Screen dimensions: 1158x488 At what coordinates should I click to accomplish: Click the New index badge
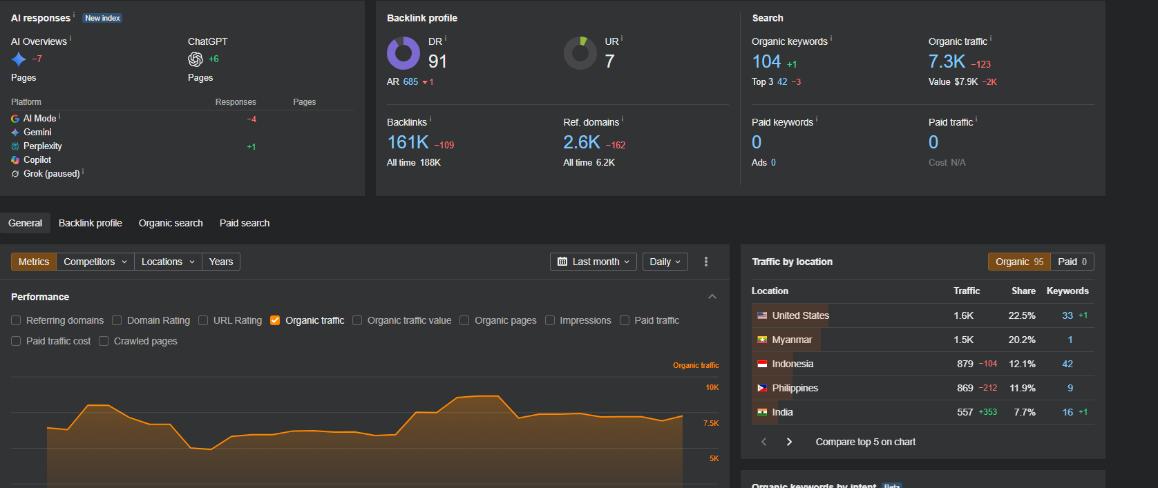click(x=102, y=18)
